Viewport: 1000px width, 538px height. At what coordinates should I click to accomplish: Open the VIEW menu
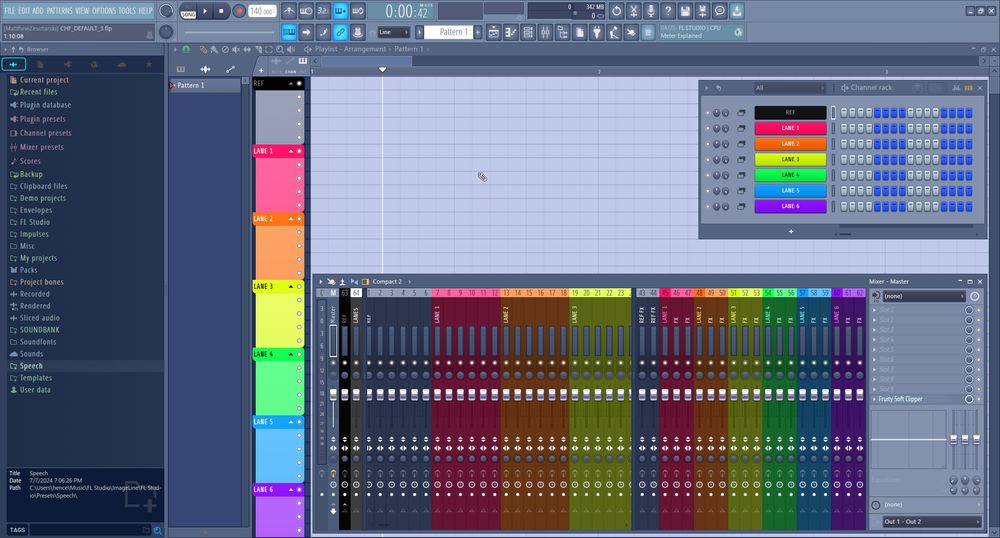[82, 11]
